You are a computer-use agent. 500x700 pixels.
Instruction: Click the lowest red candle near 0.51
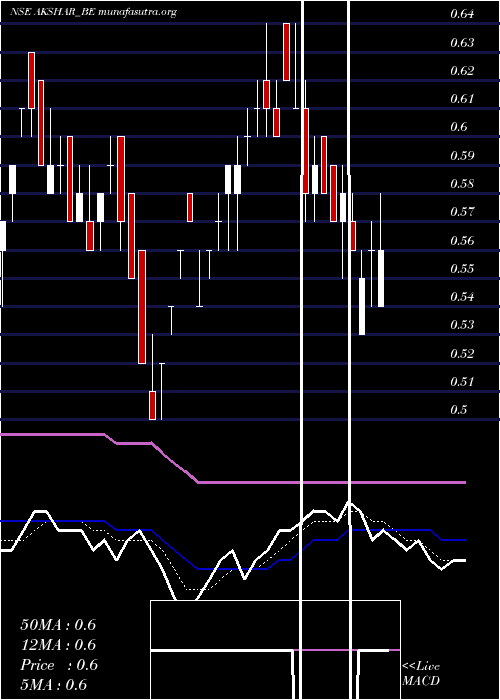pos(153,405)
